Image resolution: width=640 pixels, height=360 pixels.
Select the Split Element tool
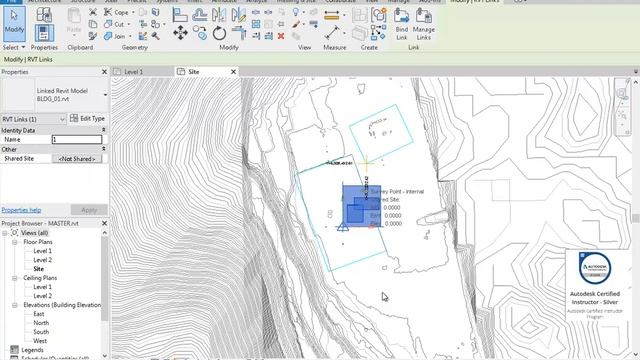256,12
